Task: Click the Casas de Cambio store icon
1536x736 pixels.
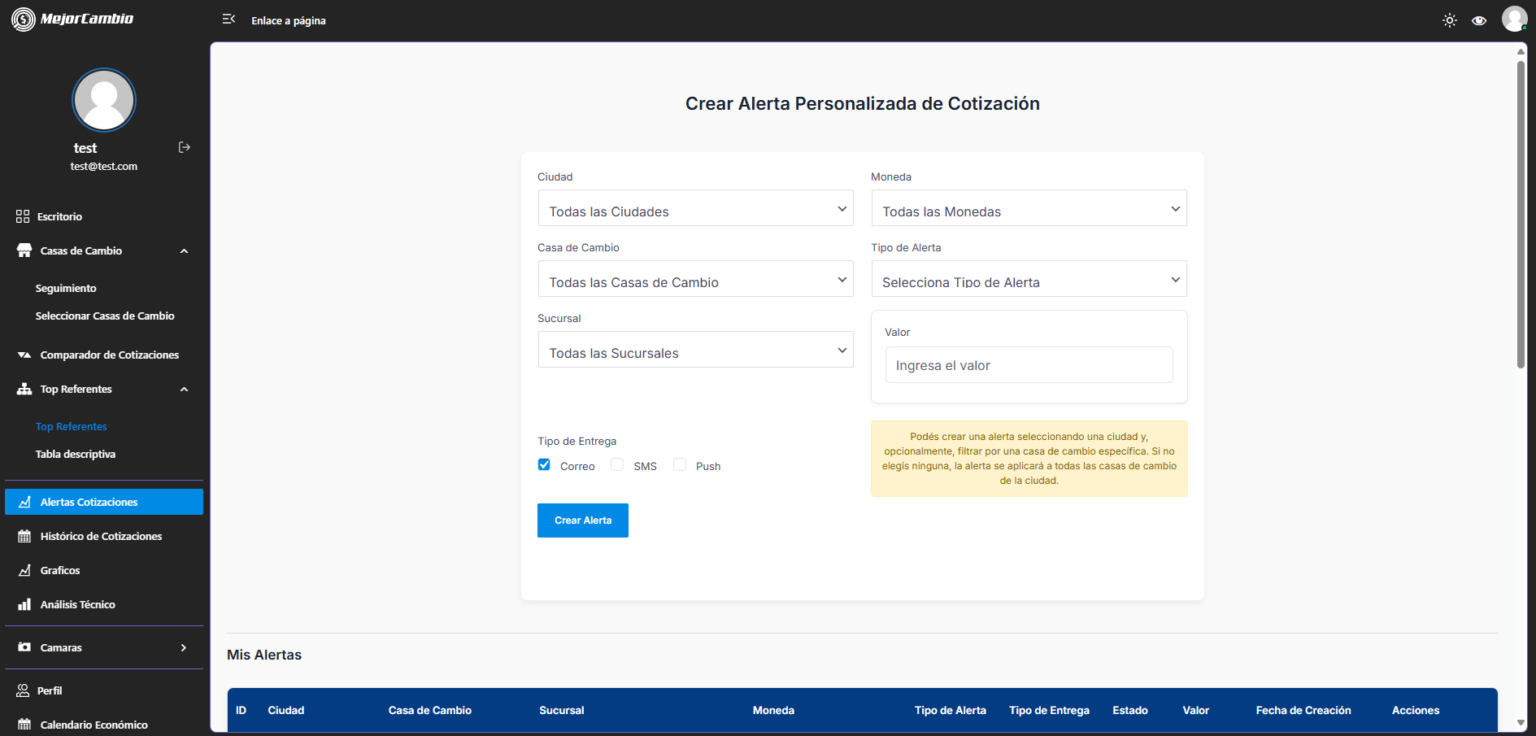Action: [x=24, y=251]
